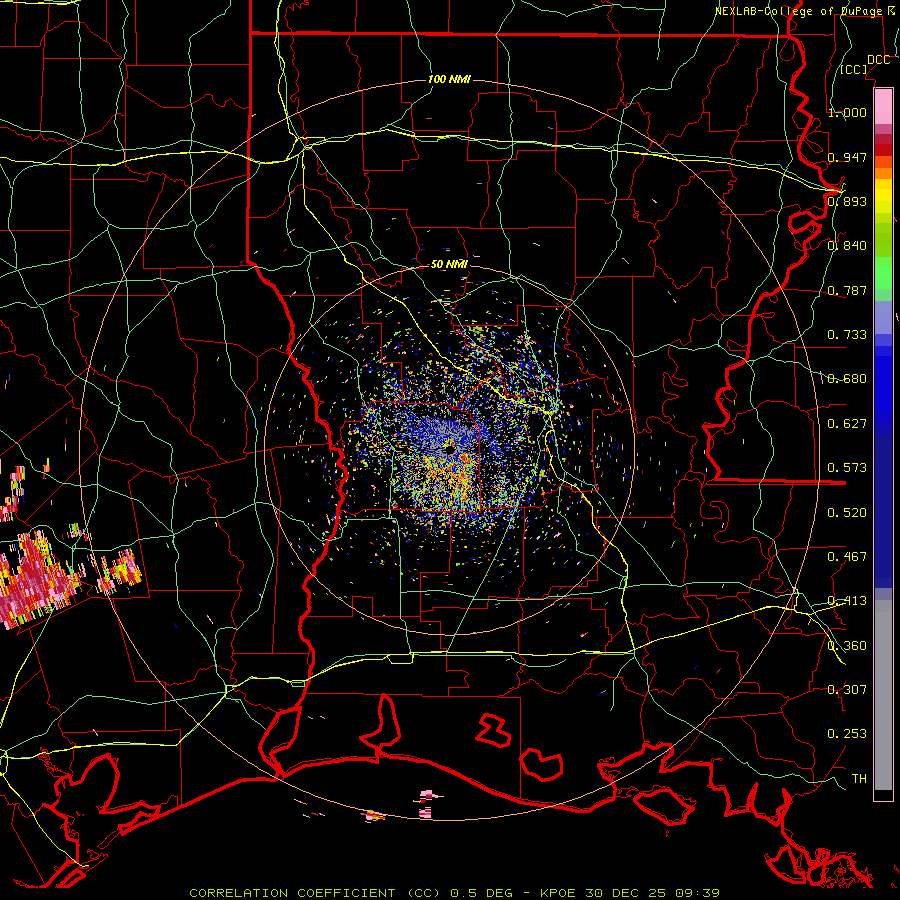Select the 0.467 scale value
Viewport: 900px width, 900px height.
coord(847,557)
